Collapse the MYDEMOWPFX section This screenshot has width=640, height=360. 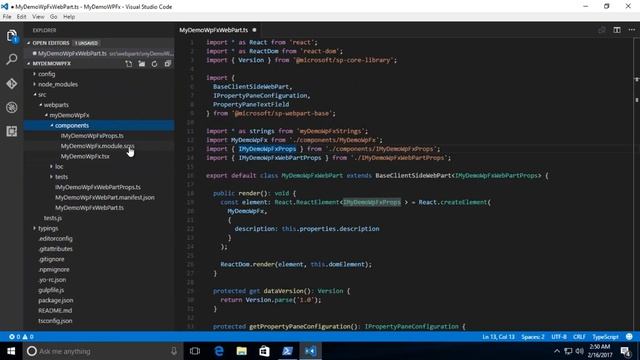(x=29, y=64)
